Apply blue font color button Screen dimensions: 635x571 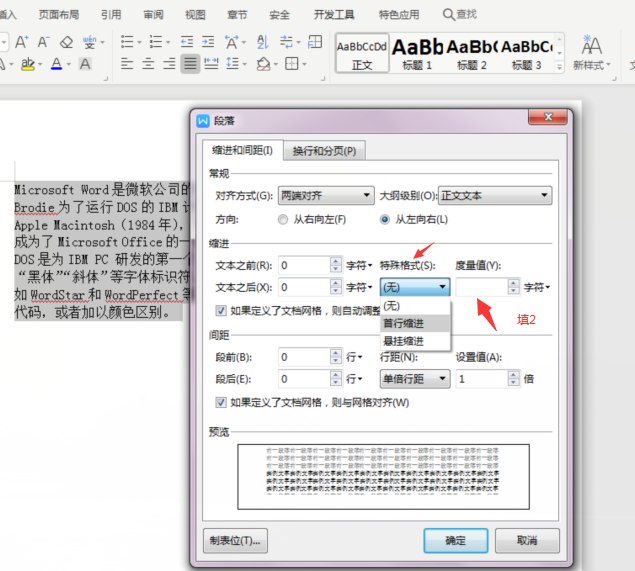(57, 64)
